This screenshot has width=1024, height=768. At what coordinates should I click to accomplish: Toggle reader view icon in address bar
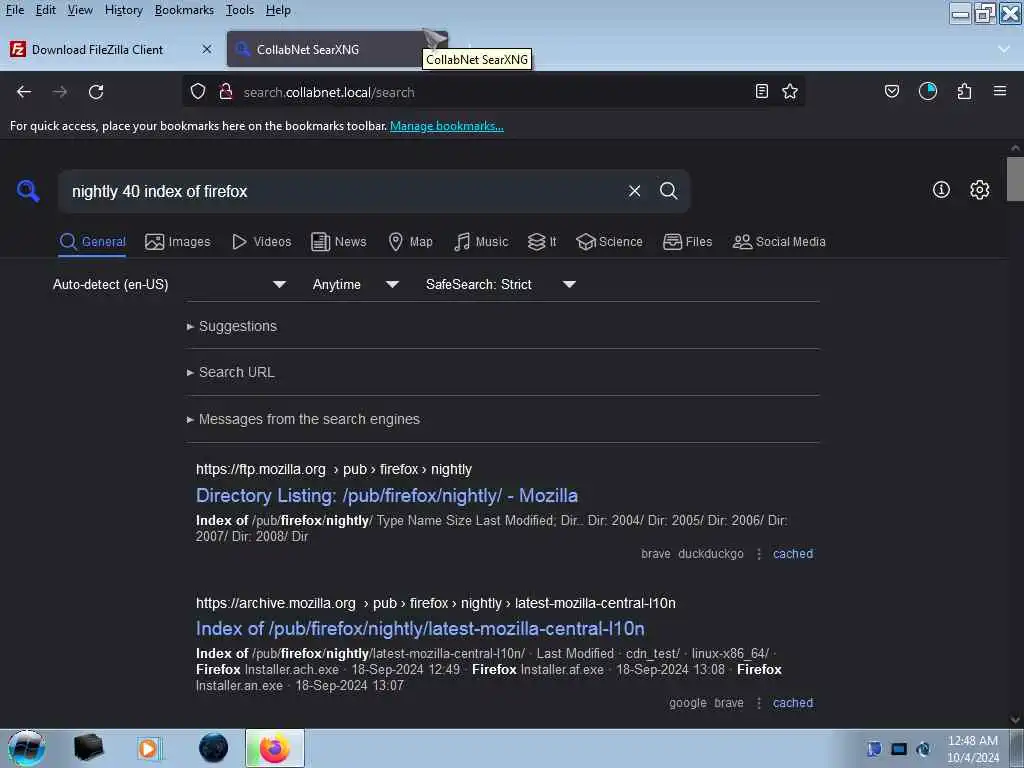[761, 91]
